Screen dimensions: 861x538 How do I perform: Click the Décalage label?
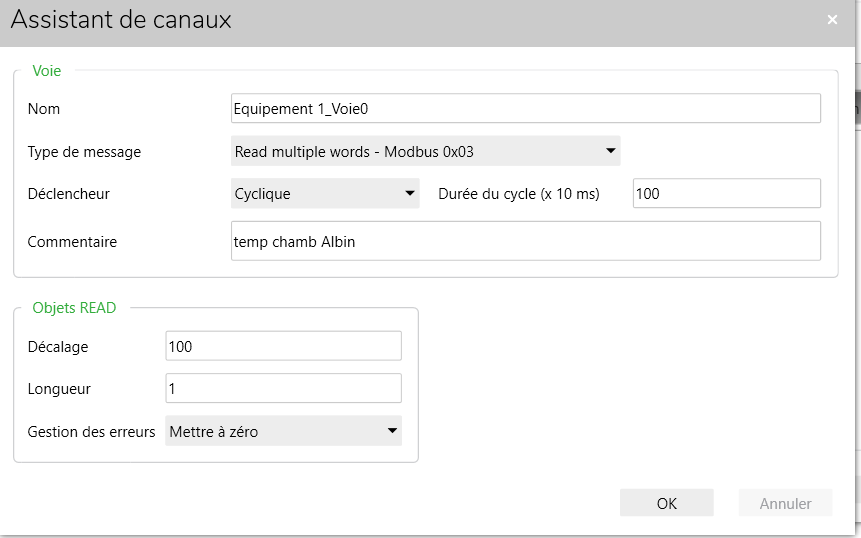click(58, 347)
